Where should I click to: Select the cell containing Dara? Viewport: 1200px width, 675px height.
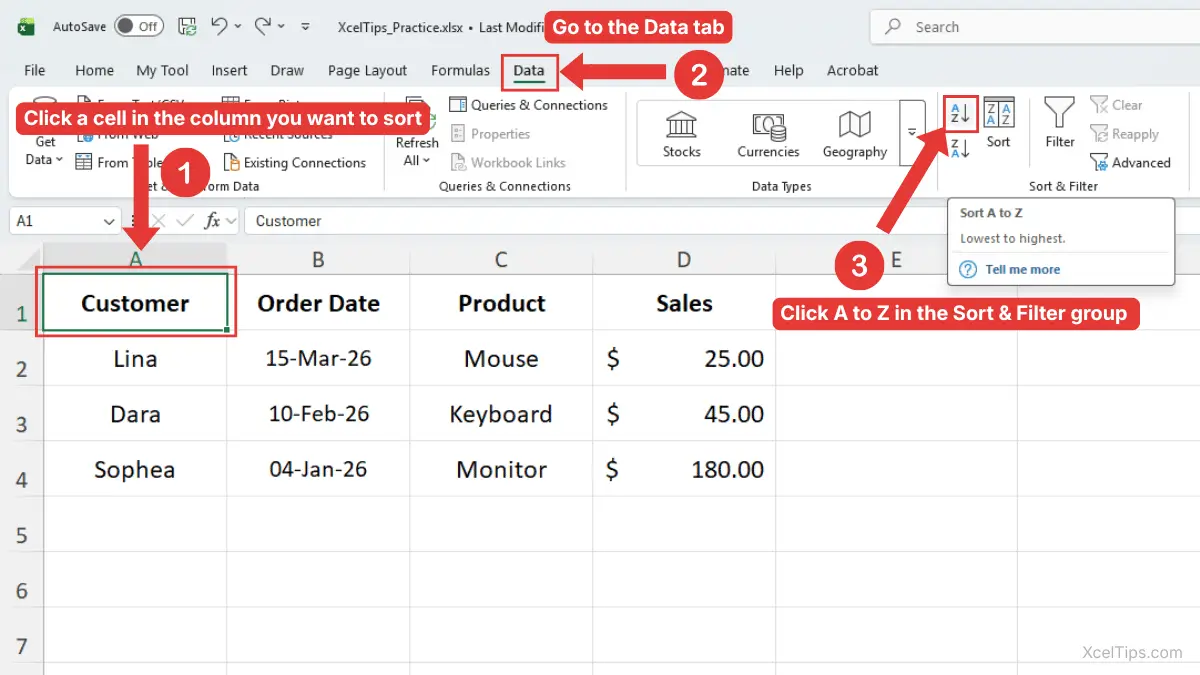135,414
